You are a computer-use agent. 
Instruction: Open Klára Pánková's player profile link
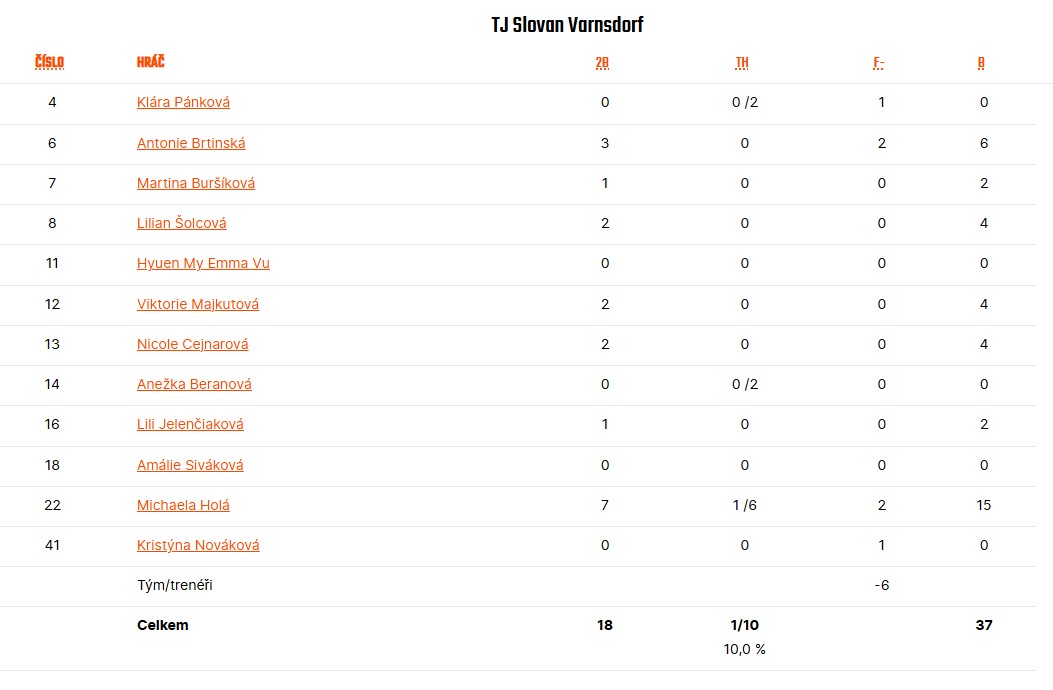(183, 102)
